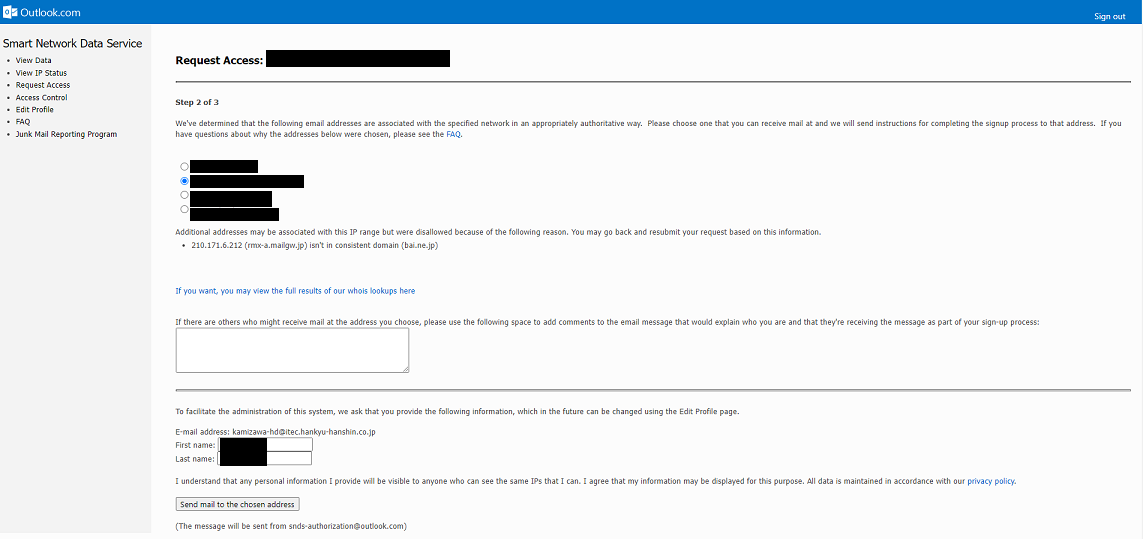
Task: Select the second email address radio button
Action: pos(184,181)
